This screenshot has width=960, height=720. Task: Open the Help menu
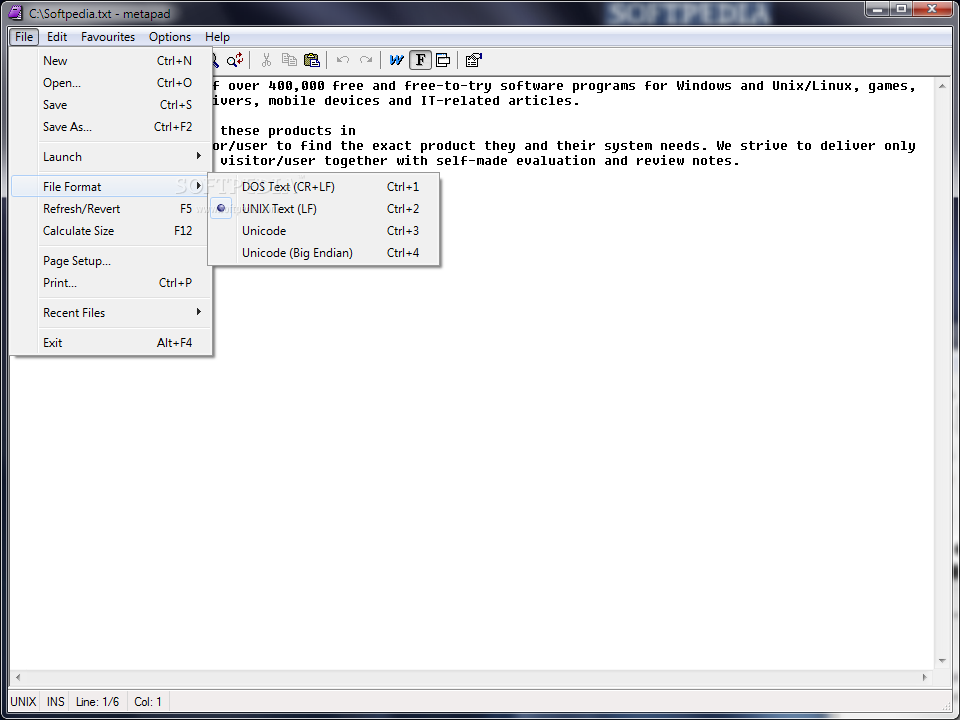217,37
